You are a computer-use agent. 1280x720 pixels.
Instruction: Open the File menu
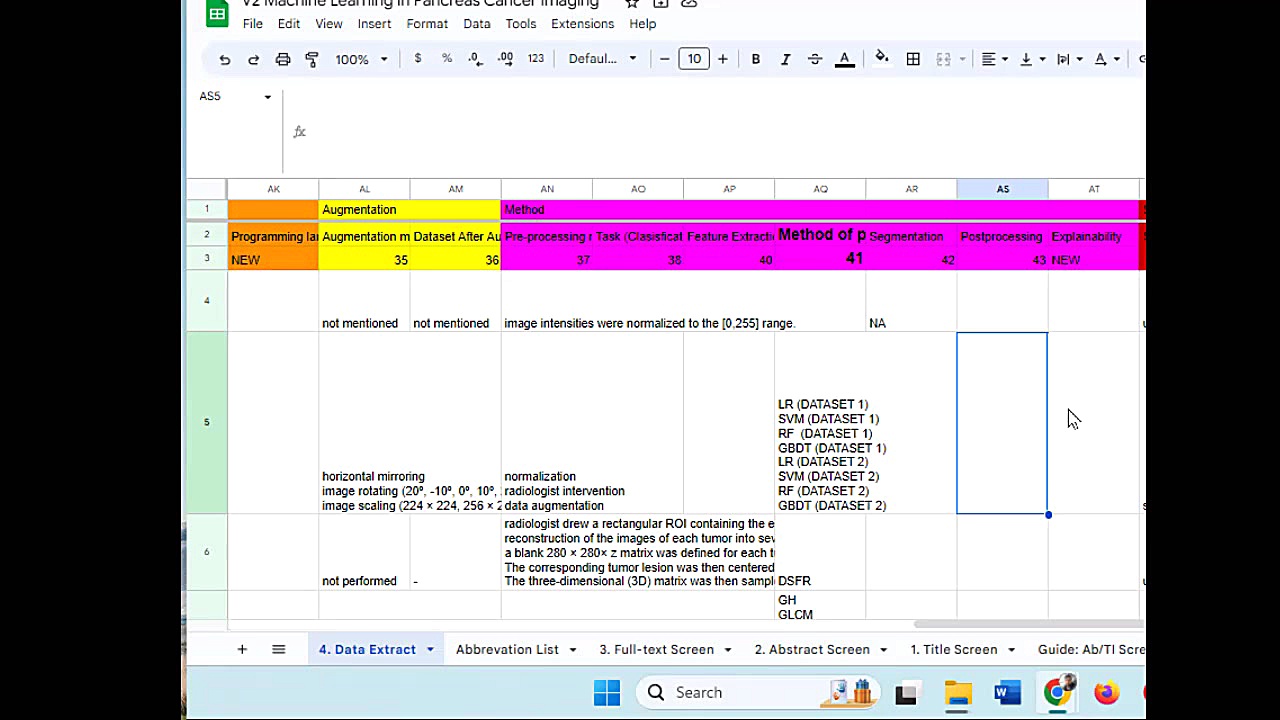(x=253, y=24)
